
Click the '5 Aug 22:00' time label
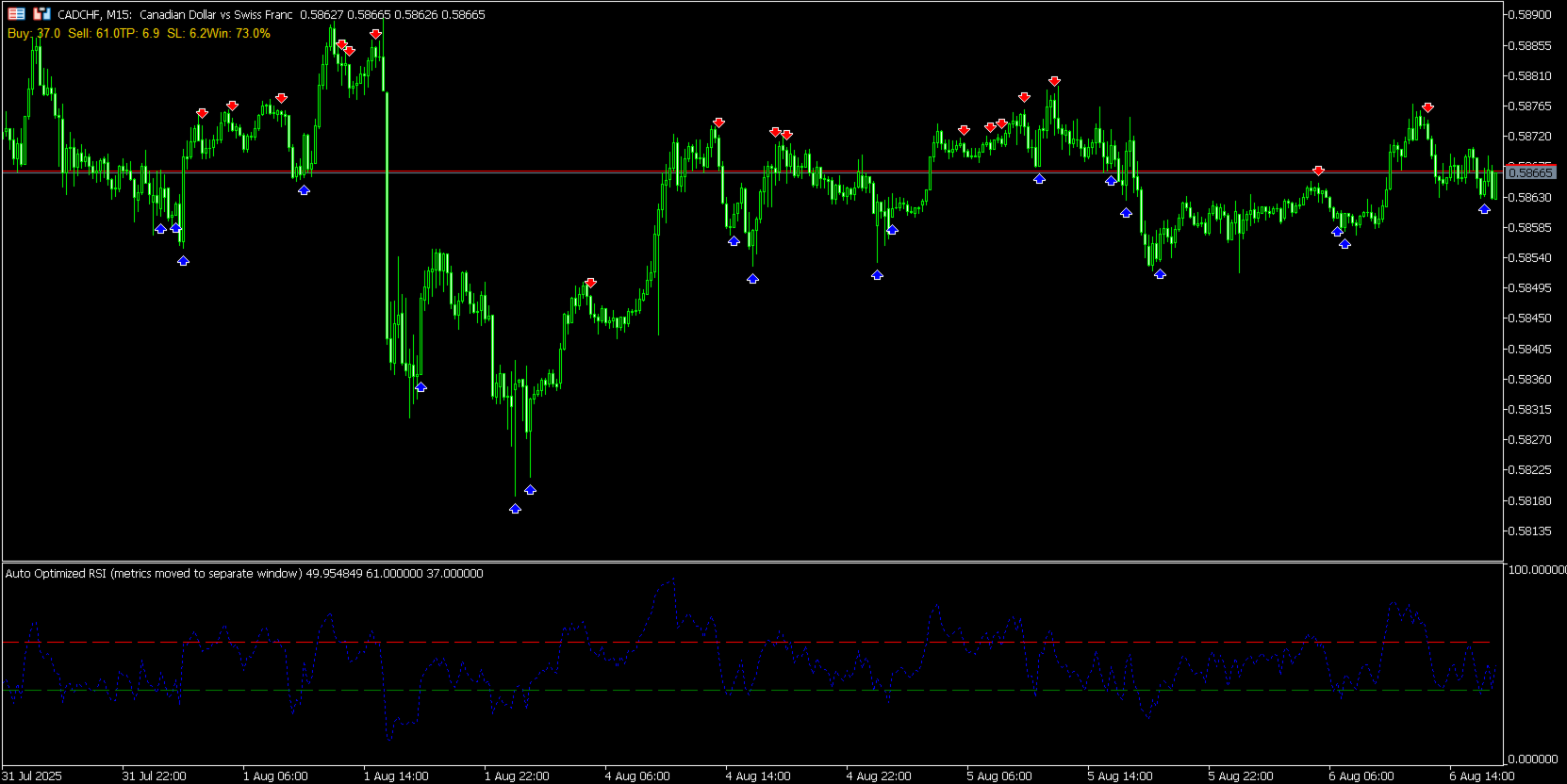click(x=1241, y=776)
